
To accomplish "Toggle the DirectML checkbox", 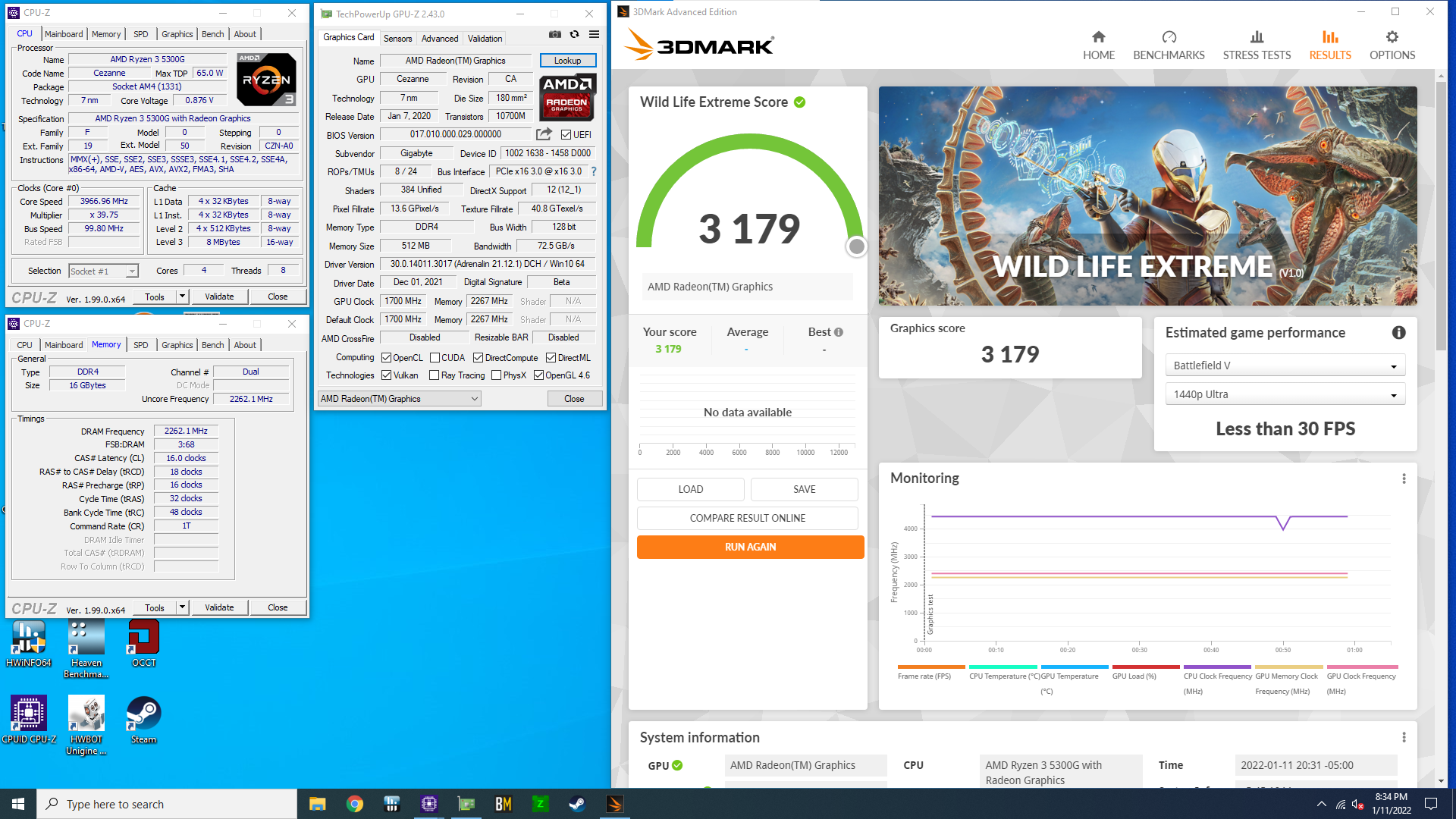I will (551, 358).
